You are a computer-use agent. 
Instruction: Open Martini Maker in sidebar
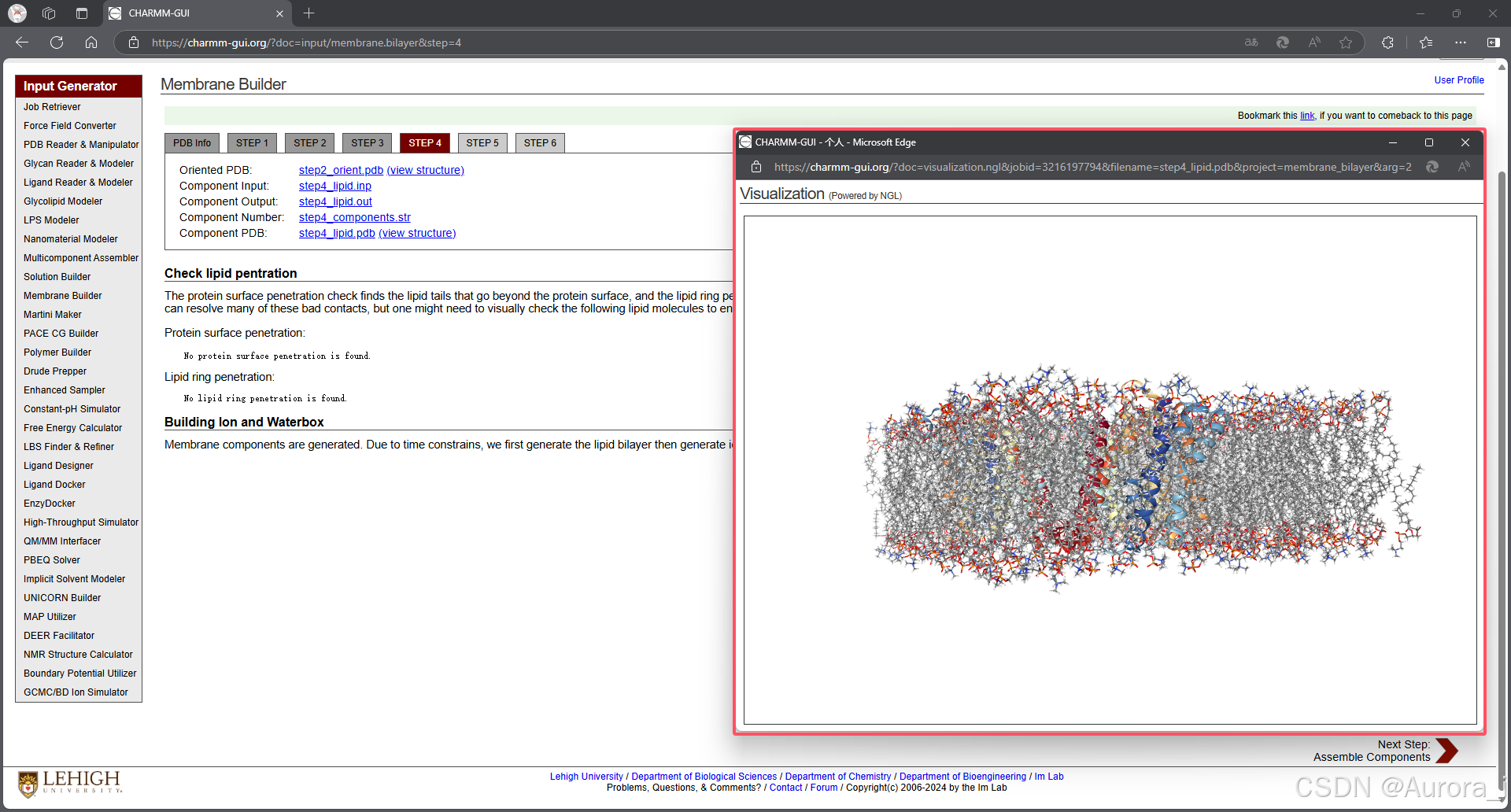[x=53, y=315]
